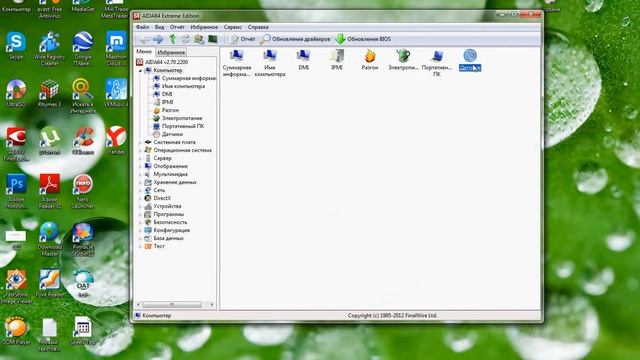Image resolution: width=640 pixels, height=360 pixels.
Task: Open the Суммарная информация icon in the right pane
Action: [237, 63]
